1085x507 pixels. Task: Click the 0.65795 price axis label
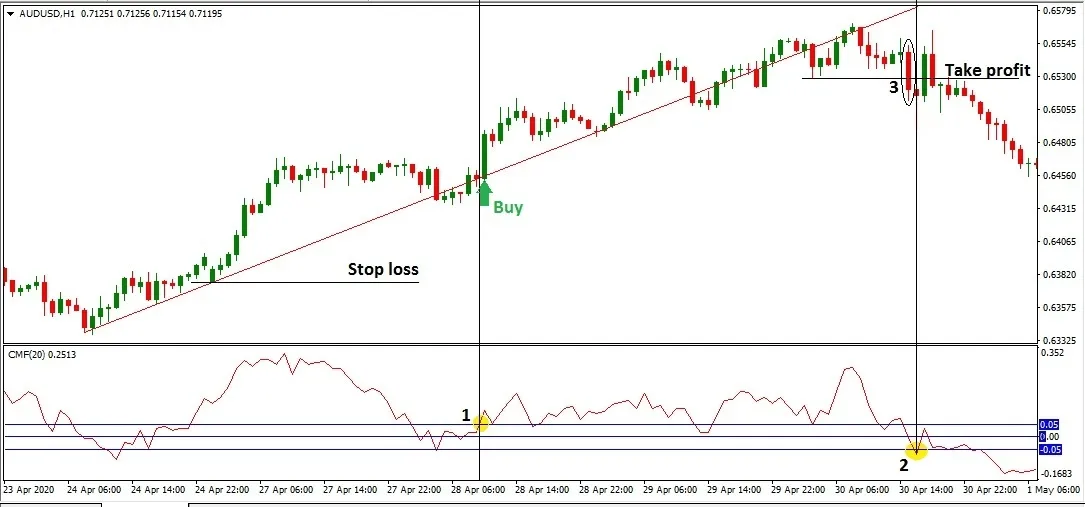click(x=1059, y=10)
